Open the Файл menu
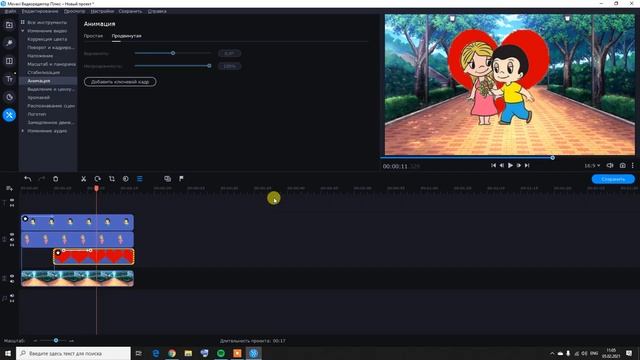Viewport: 640px width, 360px height. point(10,11)
